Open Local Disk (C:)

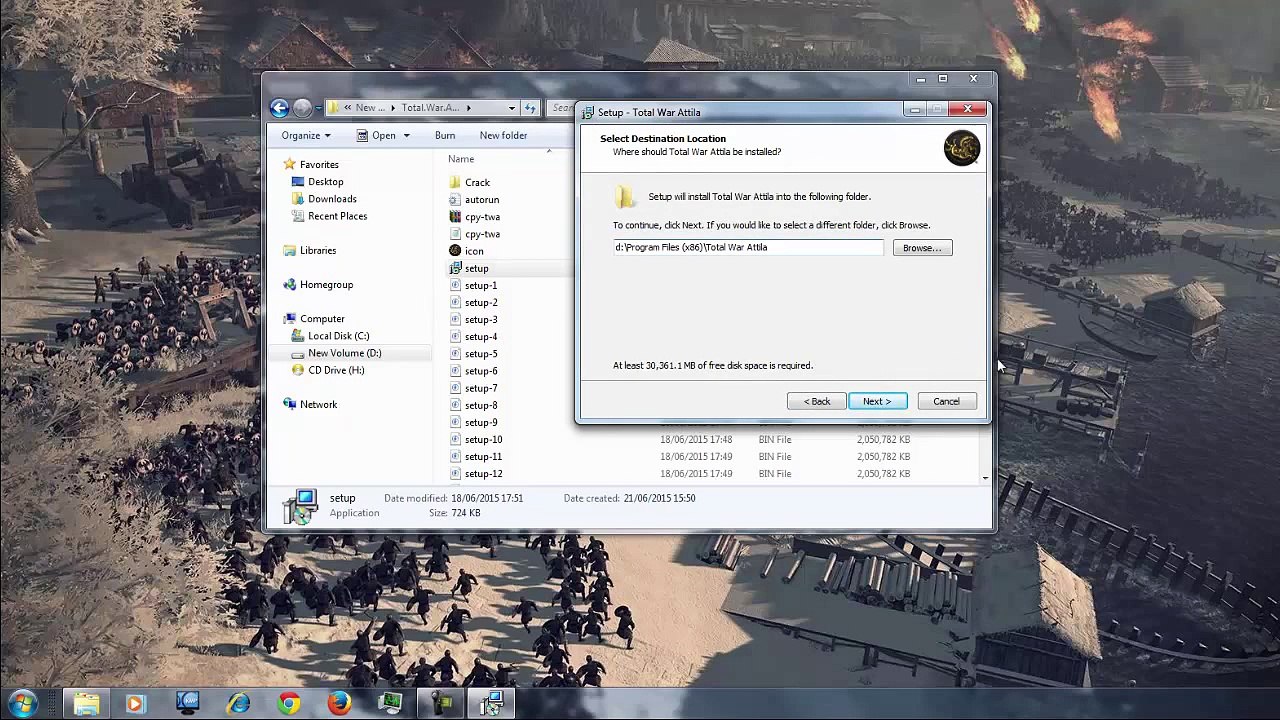coord(330,336)
